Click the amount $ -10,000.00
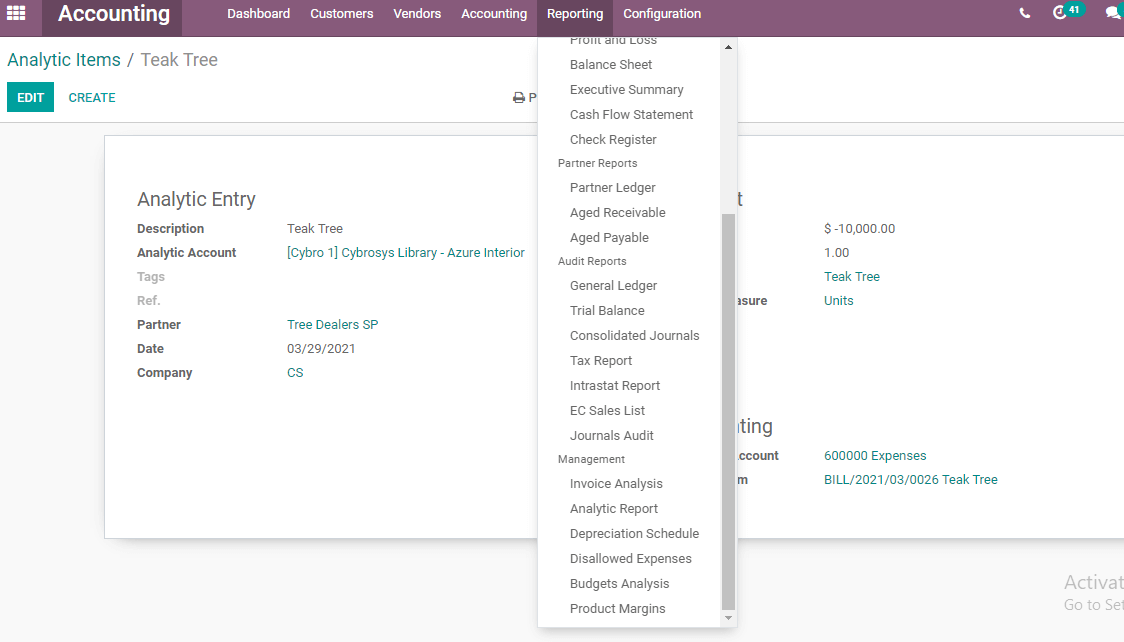 pos(859,229)
